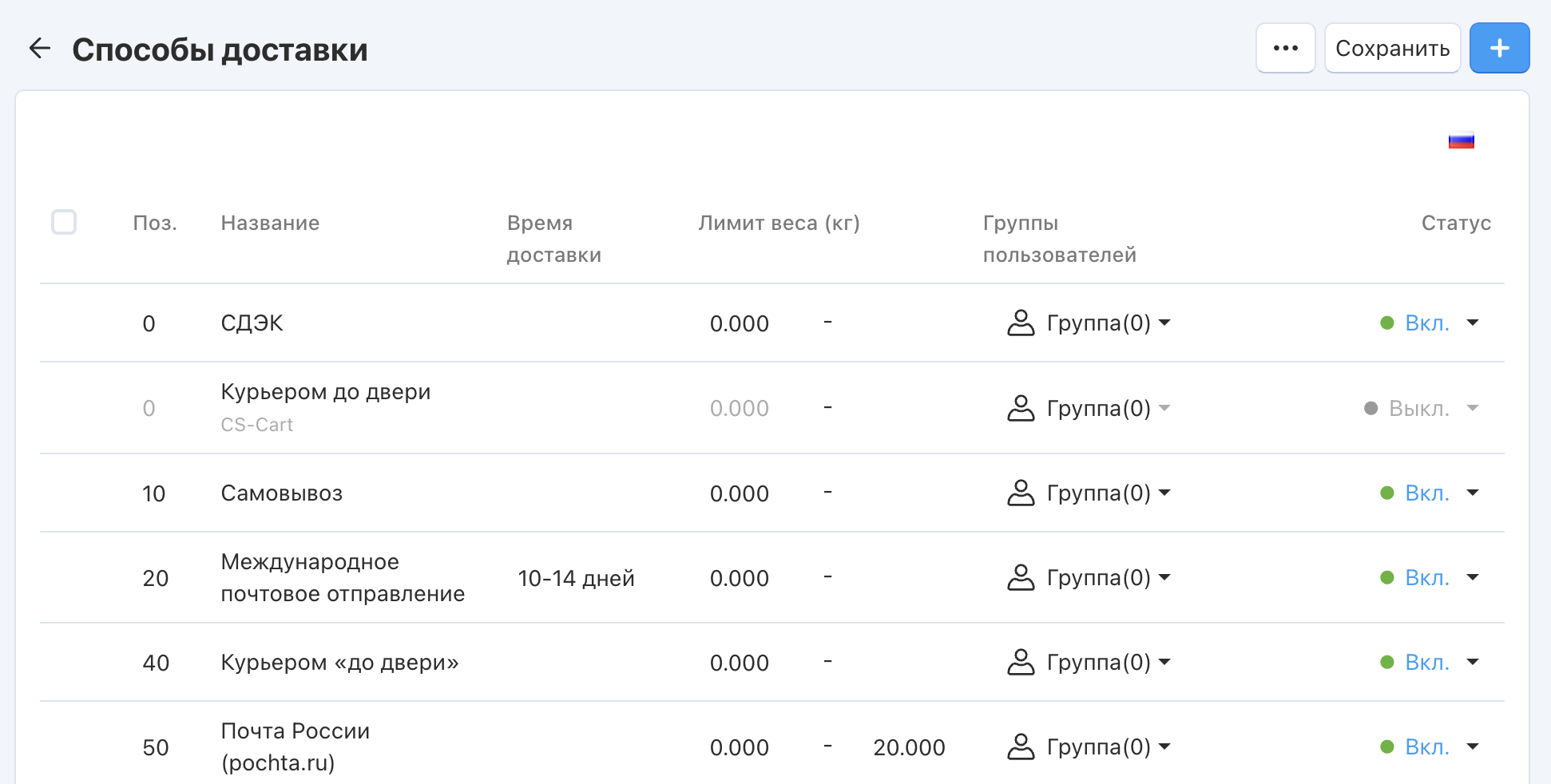Click green status dot for Почта России

pyautogui.click(x=1387, y=747)
